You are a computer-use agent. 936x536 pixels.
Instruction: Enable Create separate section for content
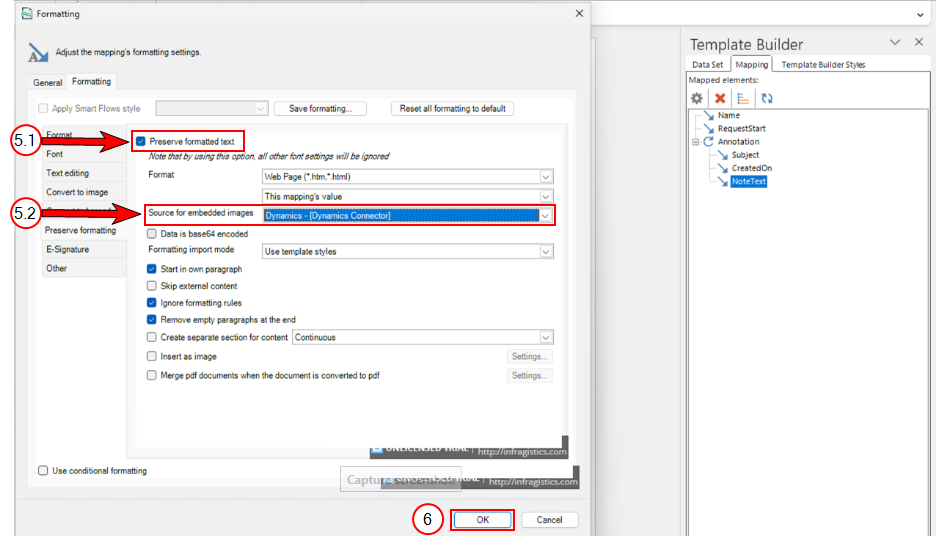(152, 337)
